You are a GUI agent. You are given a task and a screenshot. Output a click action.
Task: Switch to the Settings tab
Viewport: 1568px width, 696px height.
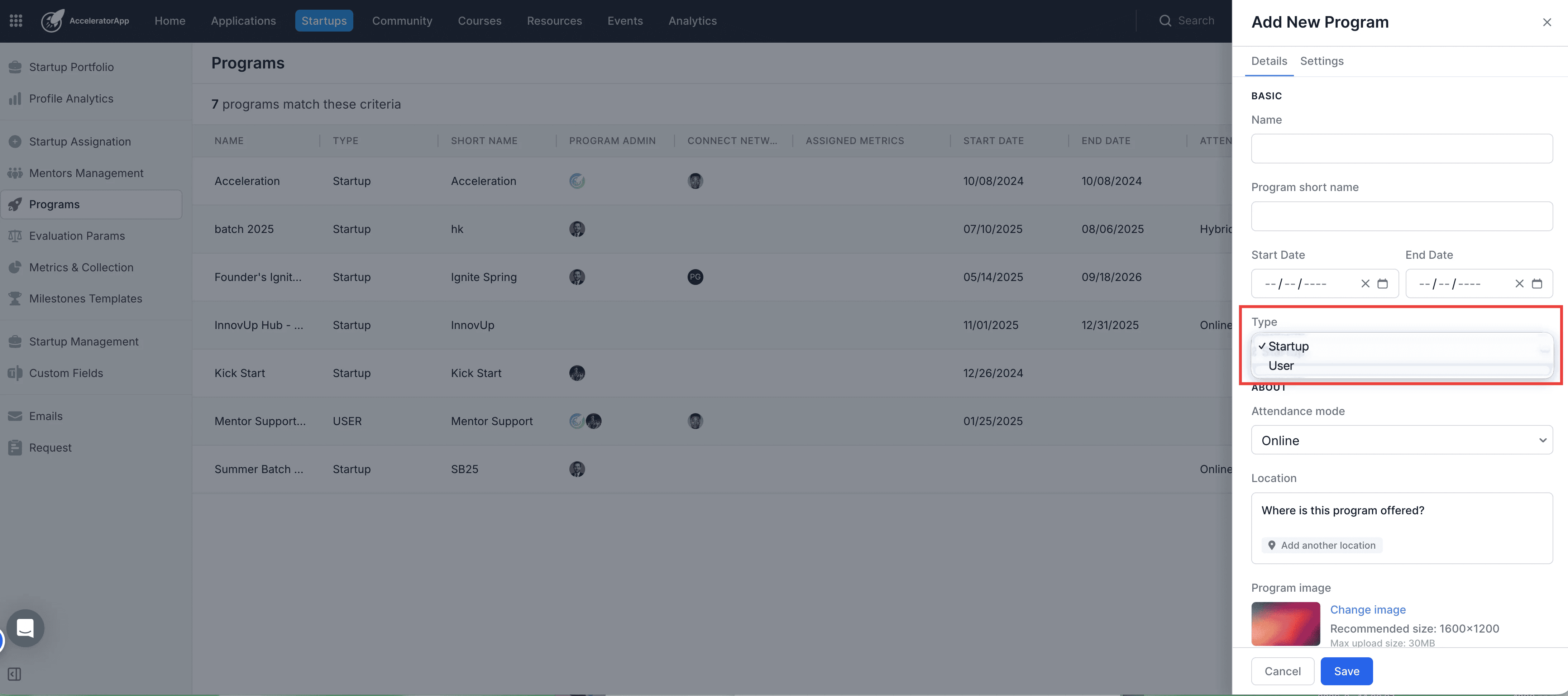(x=1321, y=61)
